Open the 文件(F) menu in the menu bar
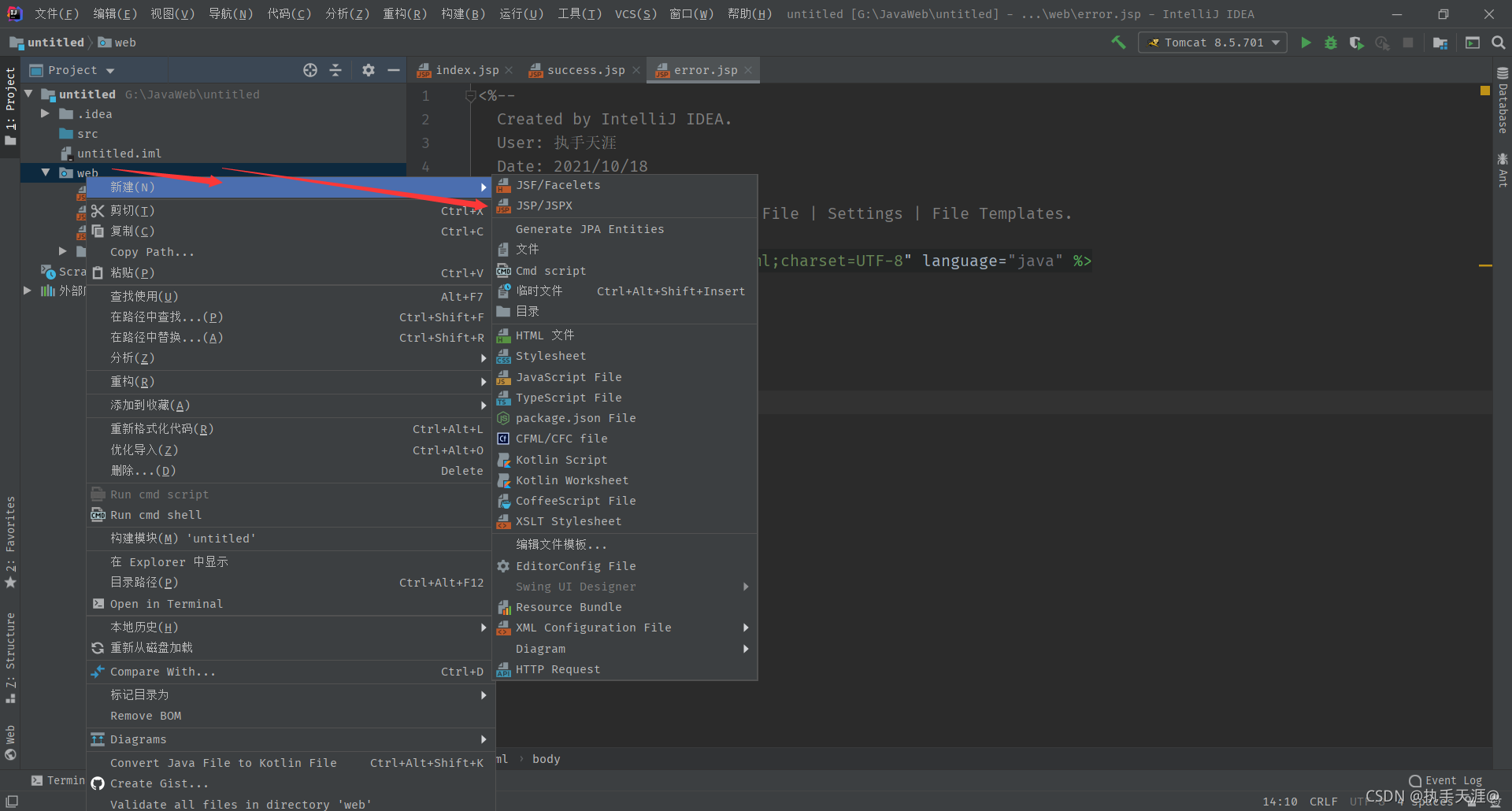 57,14
